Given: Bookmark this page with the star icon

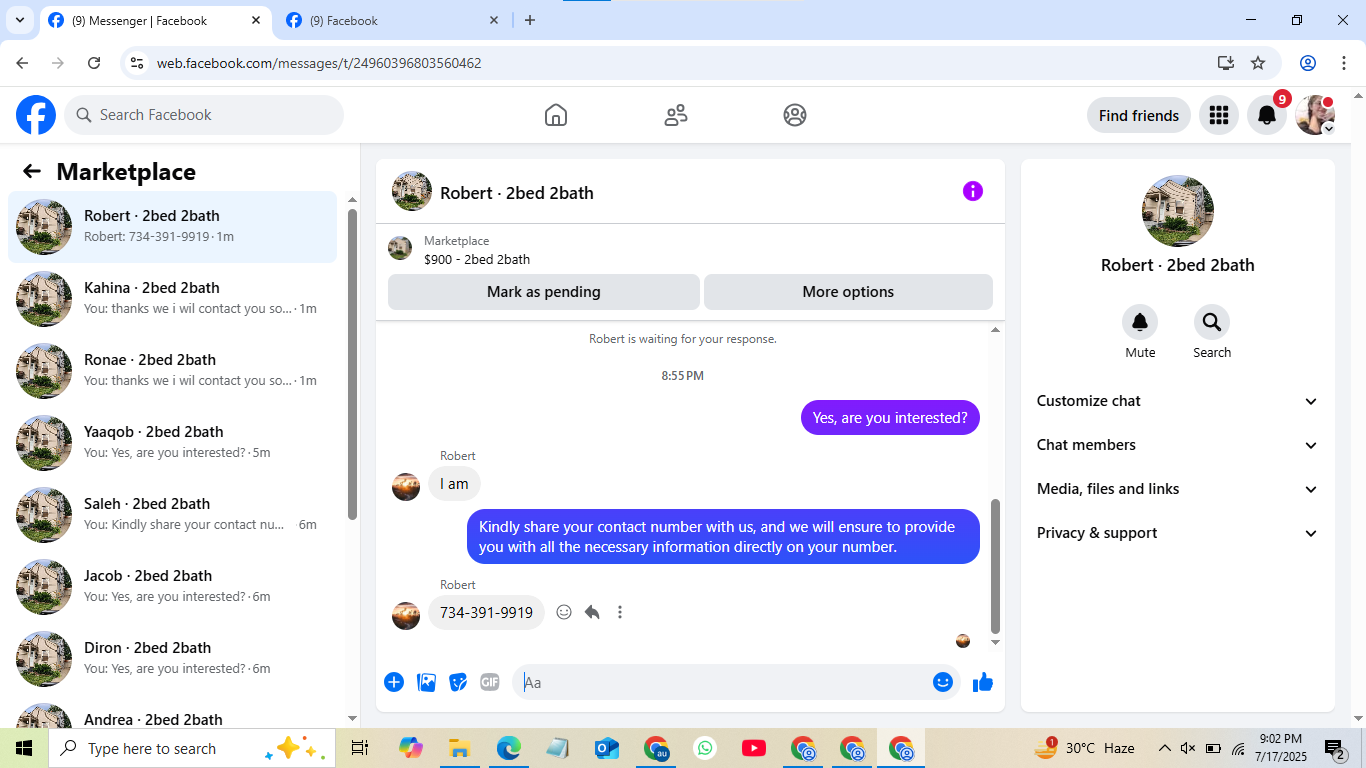Looking at the screenshot, I should pyautogui.click(x=1258, y=63).
